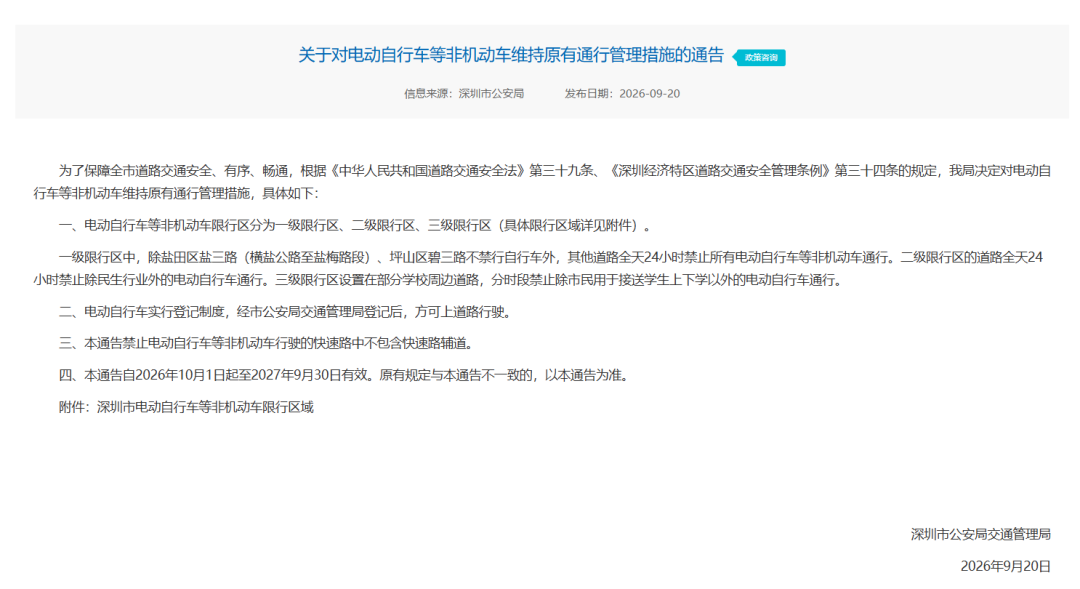
Task: Click item 四 stating the validity period
Action: click(344, 375)
